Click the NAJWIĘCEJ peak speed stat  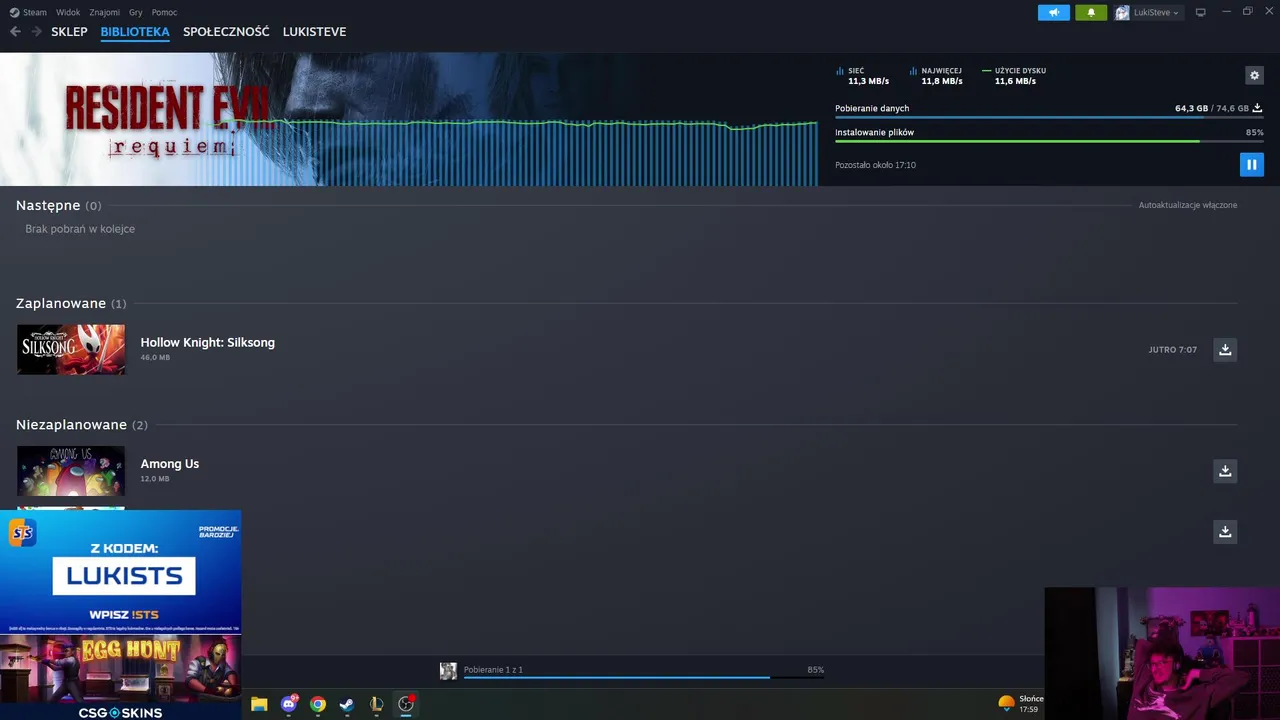point(936,76)
